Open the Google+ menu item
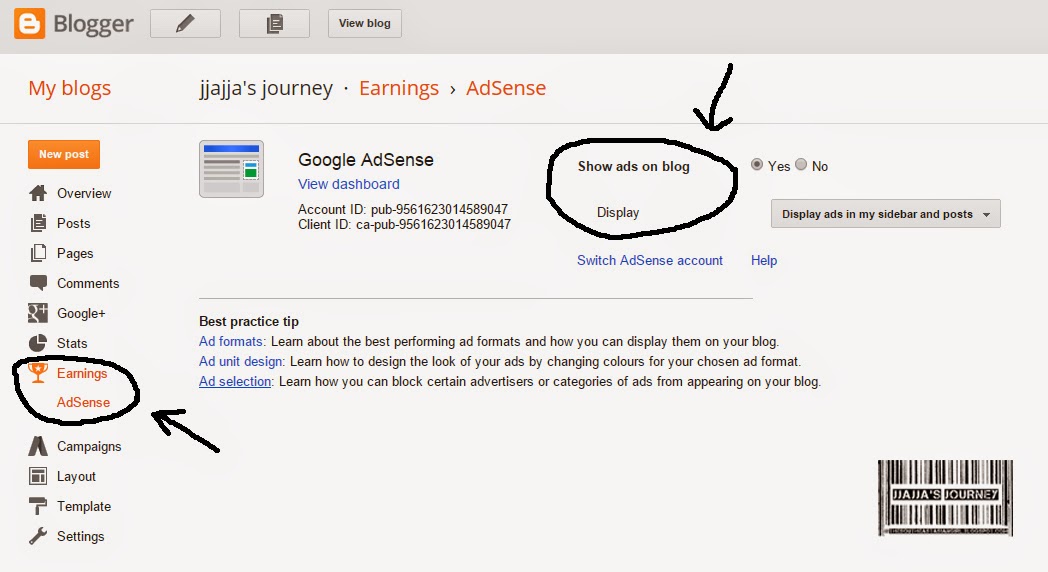Viewport: 1048px width, 572px height. tap(81, 313)
